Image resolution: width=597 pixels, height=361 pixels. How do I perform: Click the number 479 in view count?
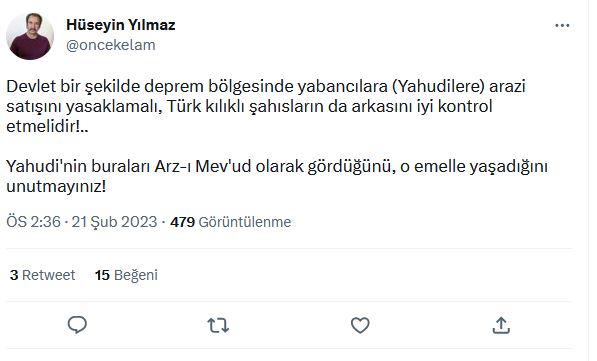182,222
